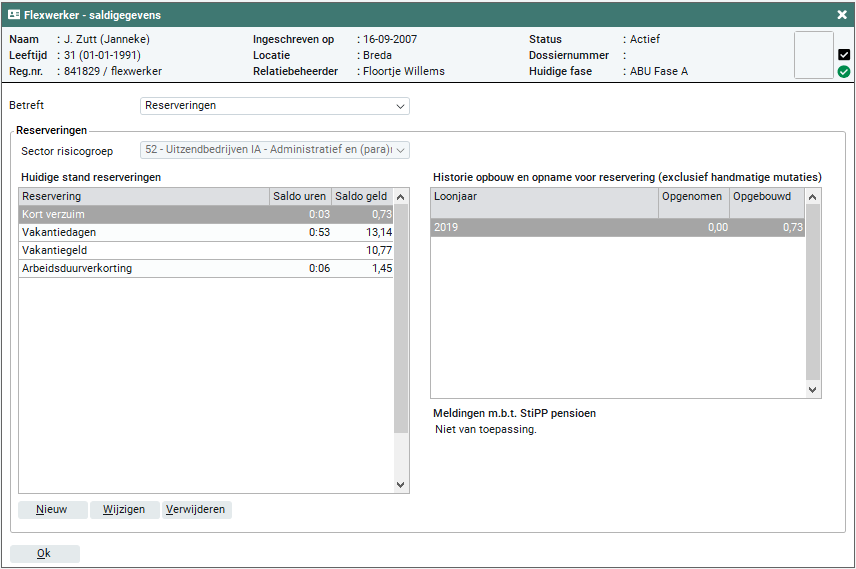The height and width of the screenshot is (569, 856).
Task: Click the green circle checkmark status icon
Action: coord(844,72)
